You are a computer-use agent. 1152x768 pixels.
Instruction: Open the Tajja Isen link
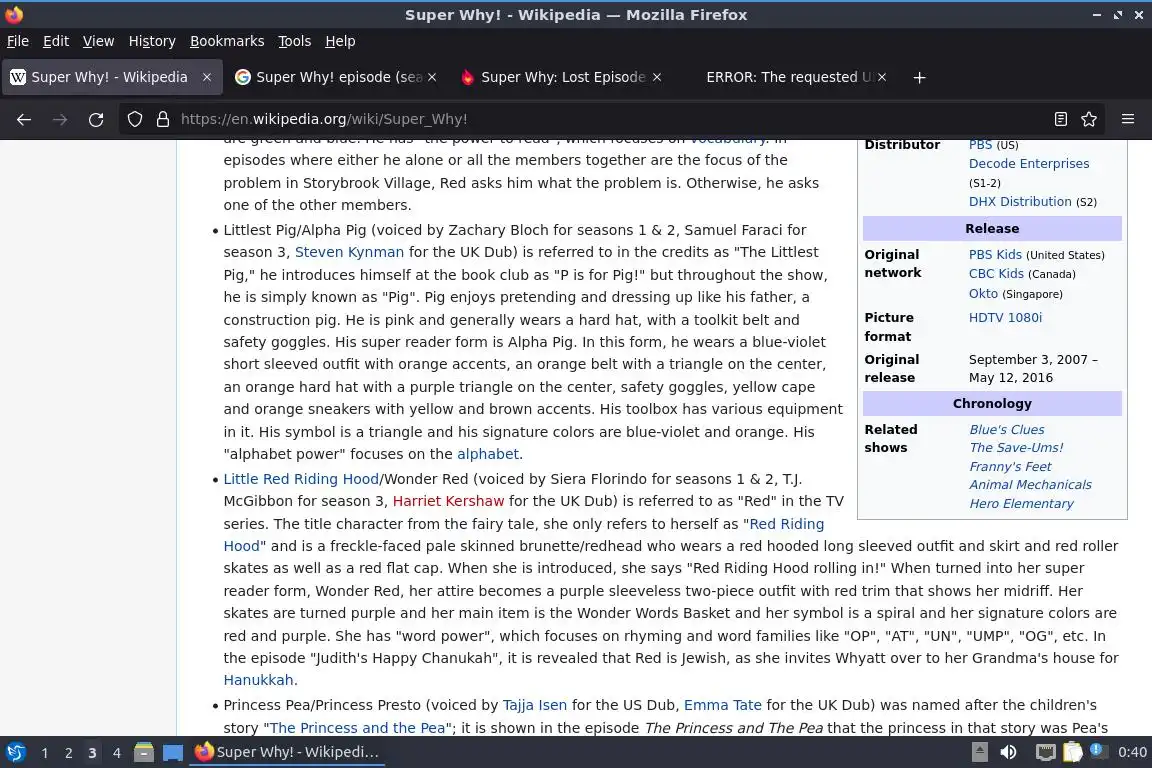coord(535,706)
